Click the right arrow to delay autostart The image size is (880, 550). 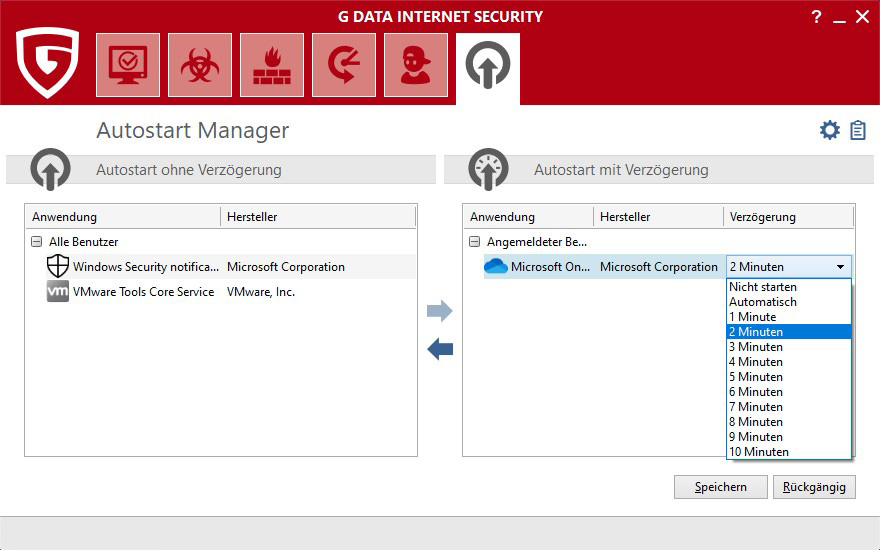(x=440, y=312)
